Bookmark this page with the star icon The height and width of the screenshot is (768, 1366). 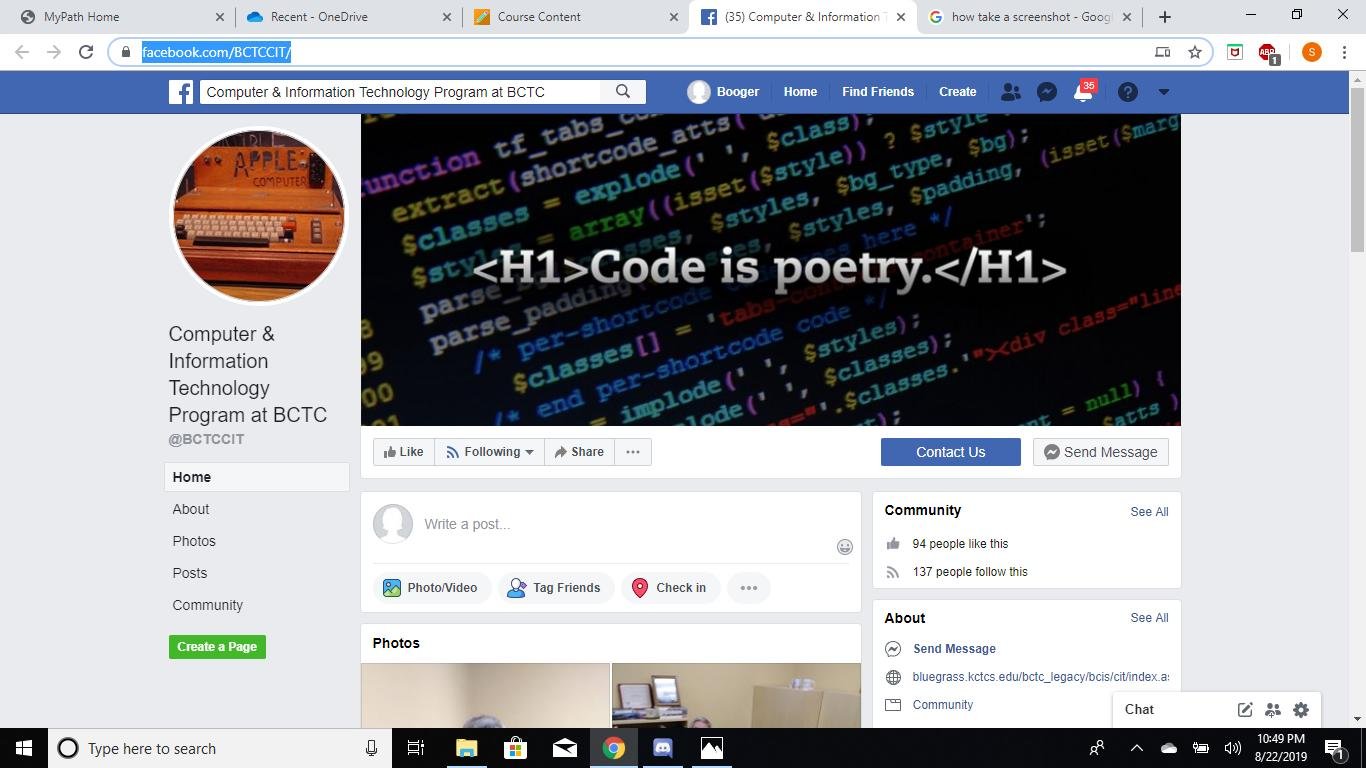[x=1195, y=52]
